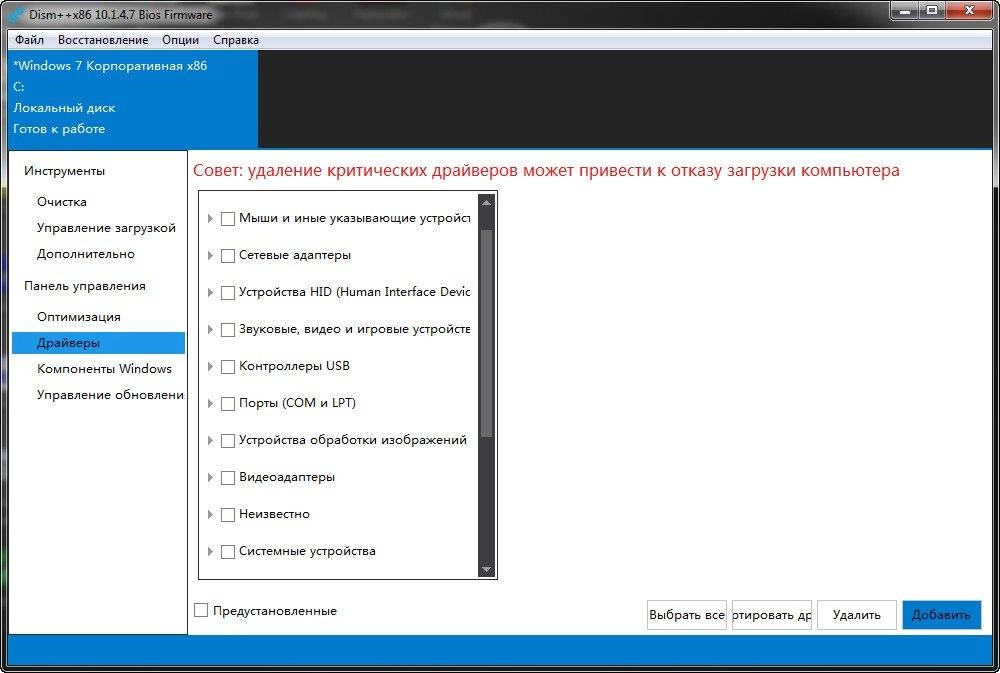Select the Устройства обработки изображений checkbox

click(228, 441)
